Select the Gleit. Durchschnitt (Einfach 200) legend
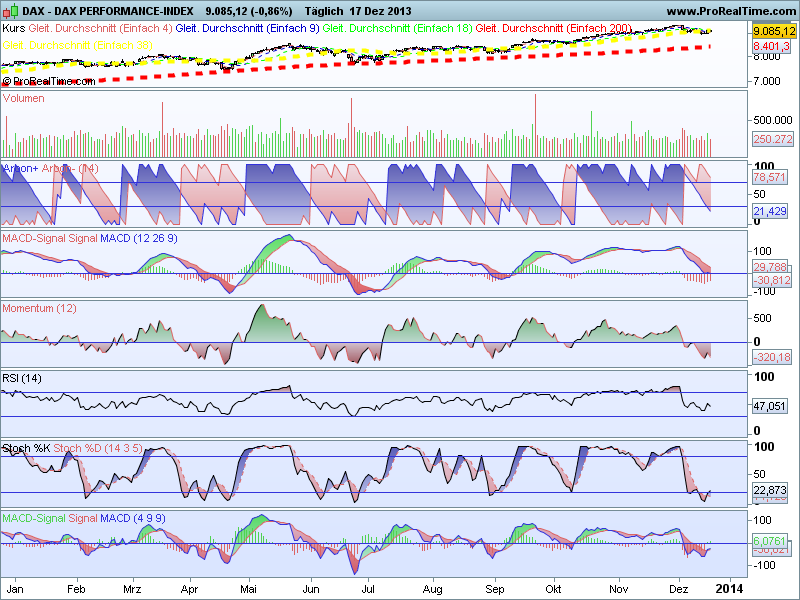The width and height of the screenshot is (800, 600). click(x=554, y=28)
